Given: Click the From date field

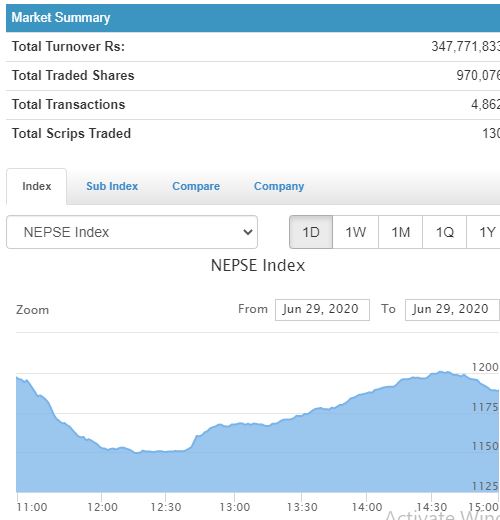Looking at the screenshot, I should (322, 310).
